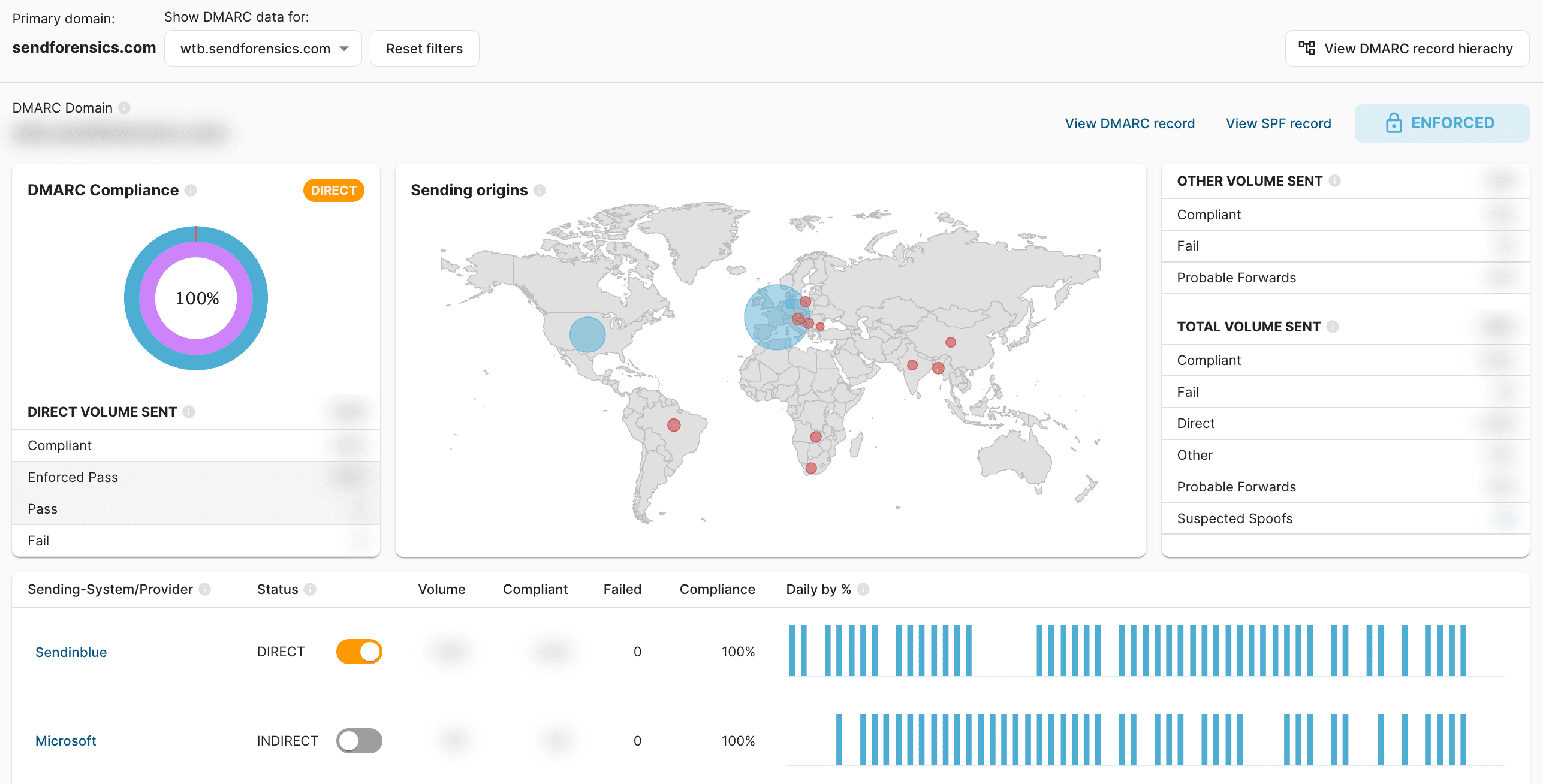The width and height of the screenshot is (1543, 784).
Task: Click info icon beside Other Volume Sent
Action: coord(1334,181)
